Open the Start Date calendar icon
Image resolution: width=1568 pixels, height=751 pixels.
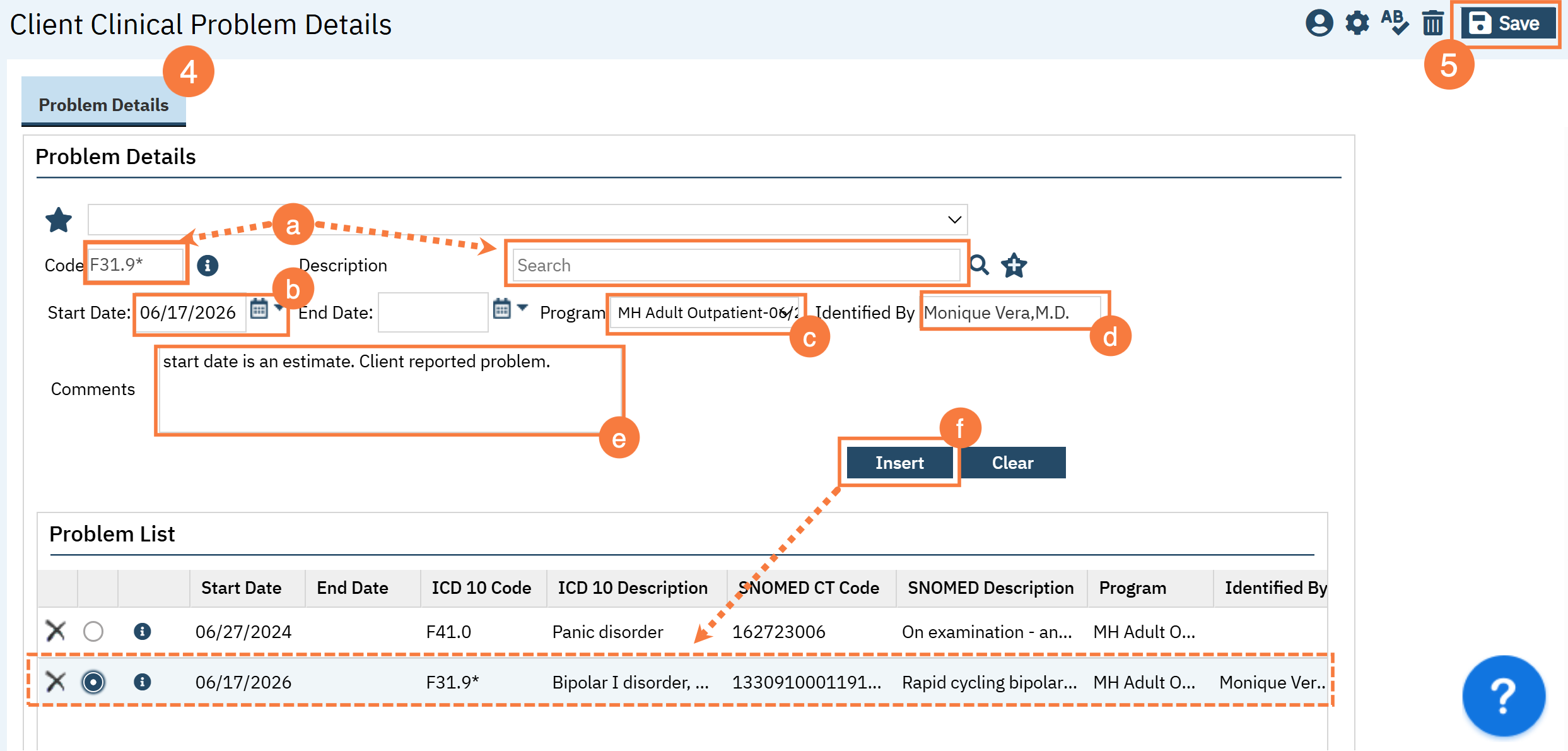259,309
